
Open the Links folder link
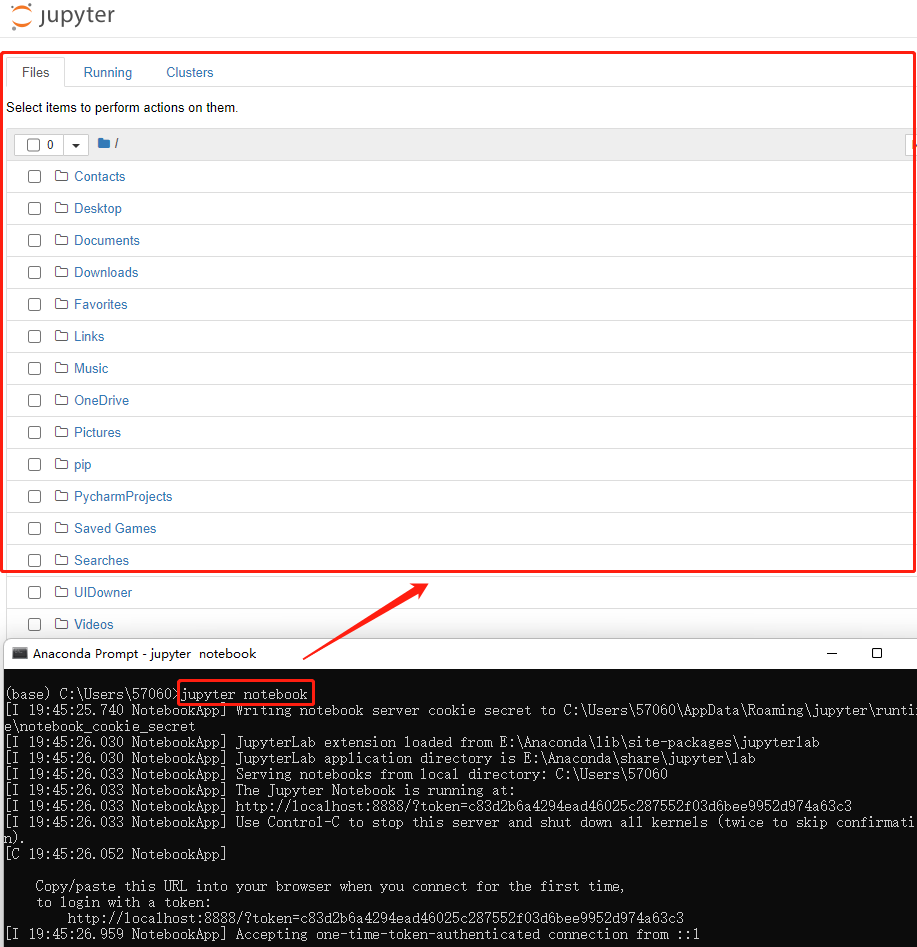(89, 336)
